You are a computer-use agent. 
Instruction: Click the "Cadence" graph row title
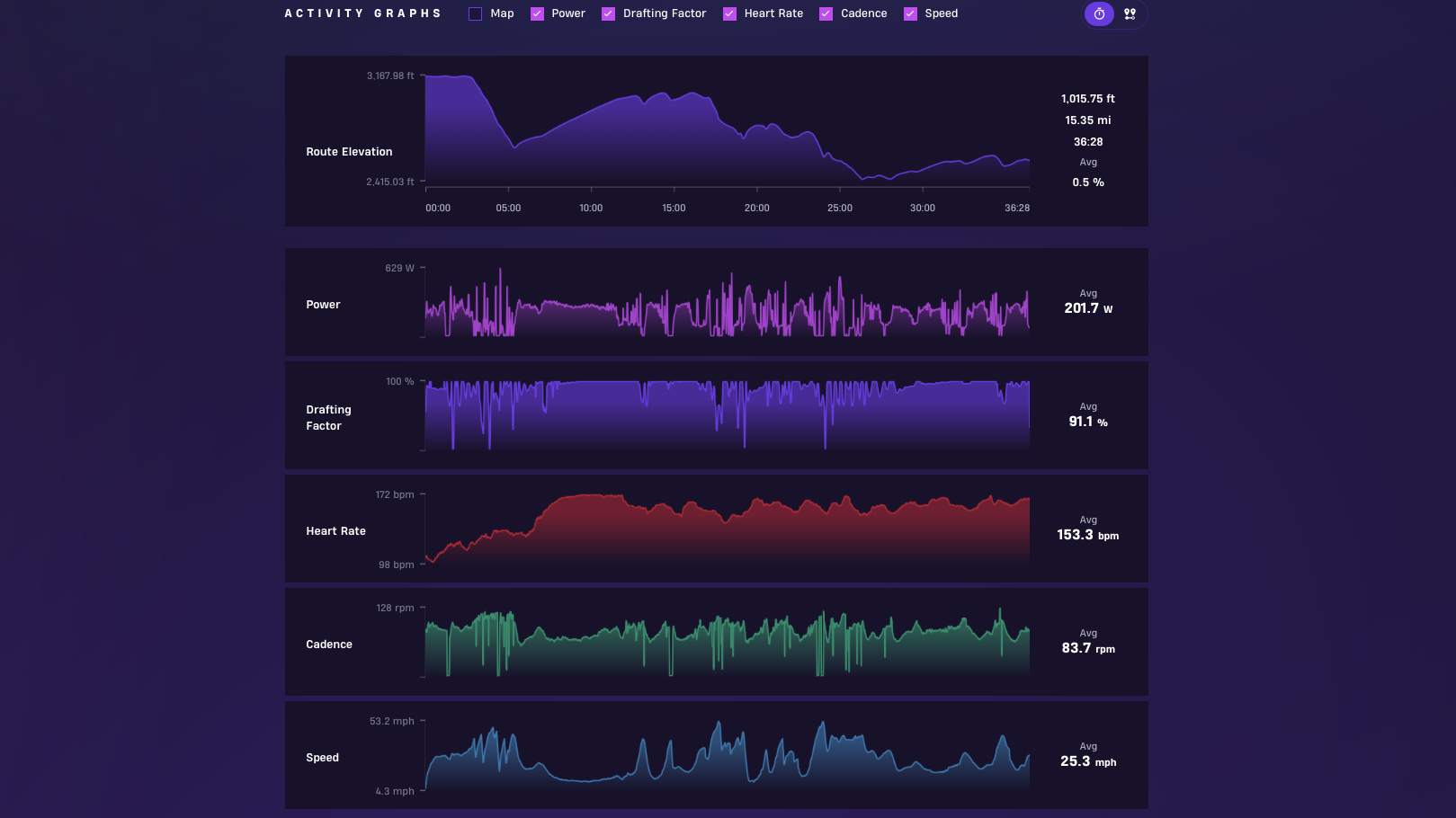[329, 645]
